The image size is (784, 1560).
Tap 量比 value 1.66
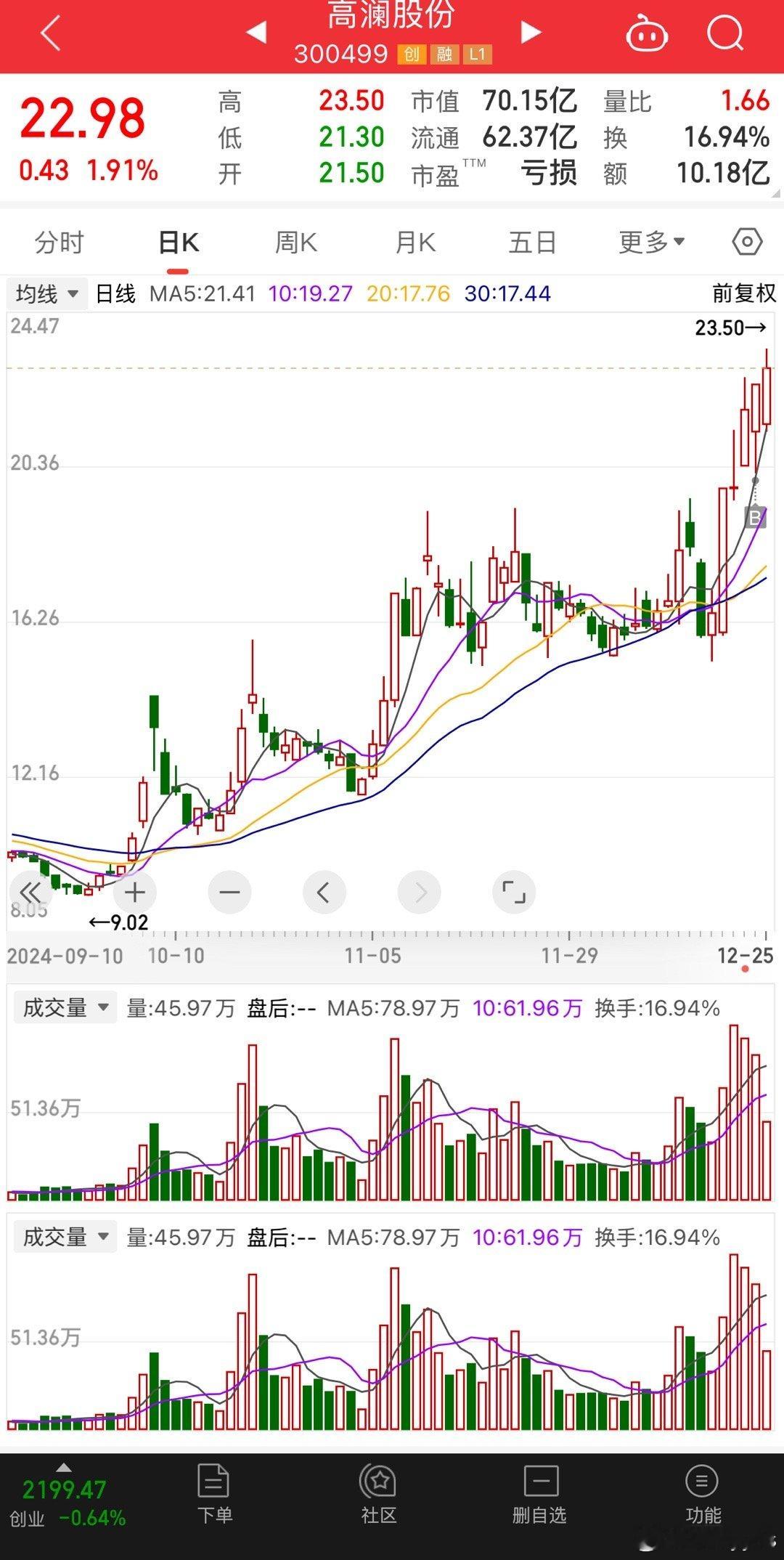click(745, 101)
